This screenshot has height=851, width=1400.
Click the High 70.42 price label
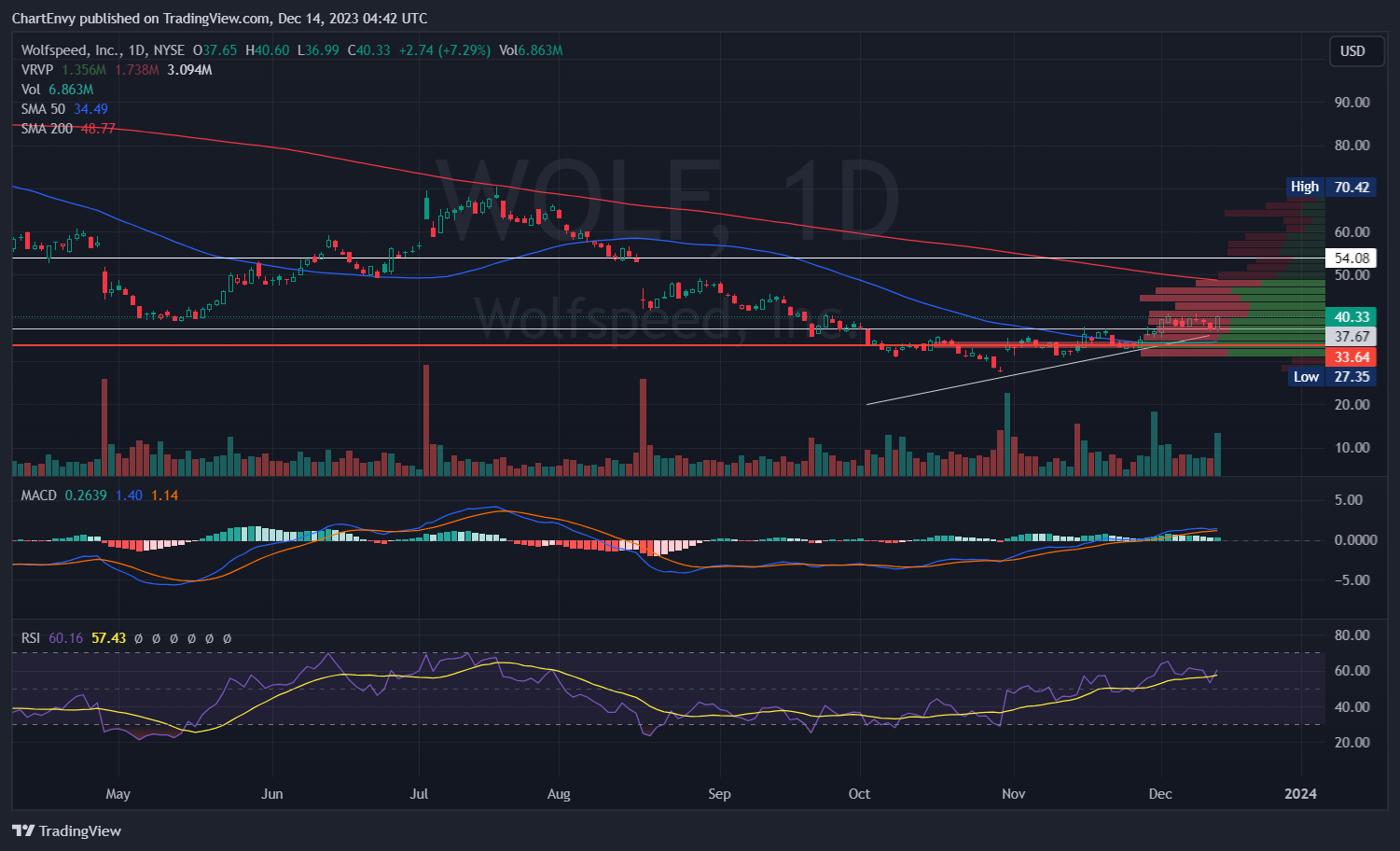[1330, 187]
